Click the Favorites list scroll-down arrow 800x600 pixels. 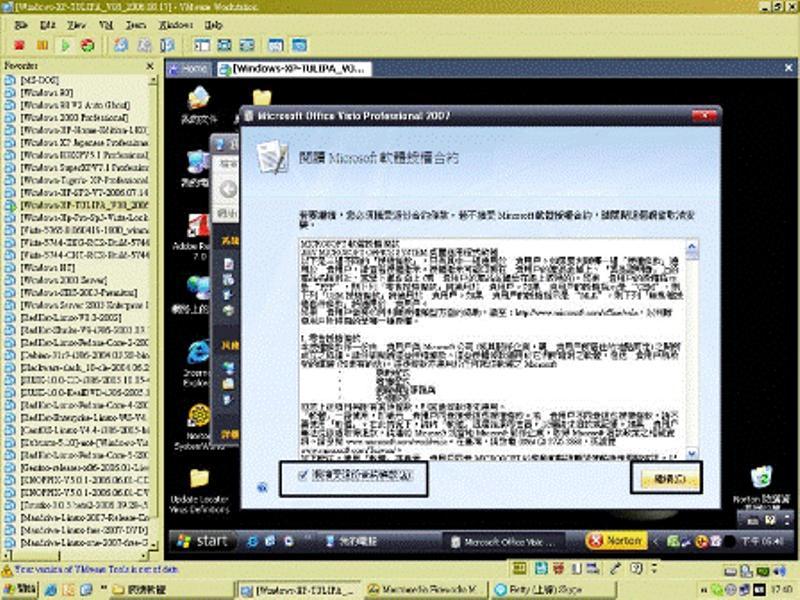153,546
